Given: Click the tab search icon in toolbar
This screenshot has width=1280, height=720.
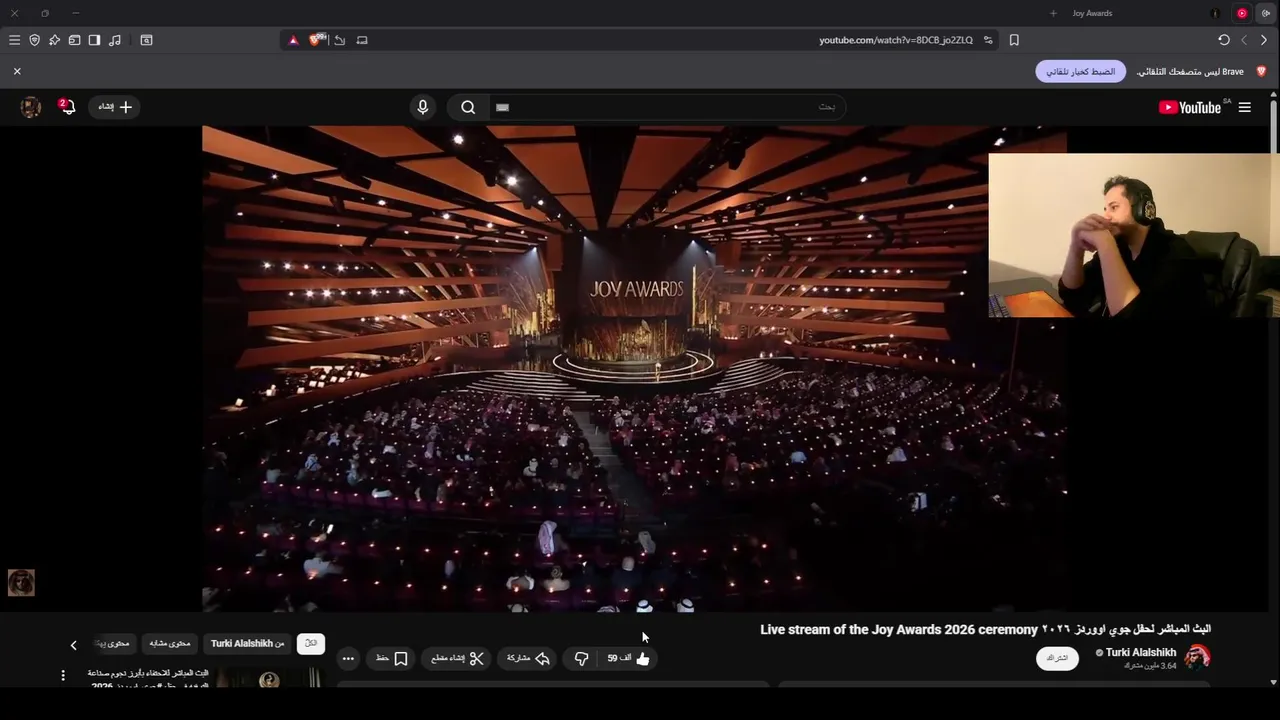Looking at the screenshot, I should tap(146, 40).
